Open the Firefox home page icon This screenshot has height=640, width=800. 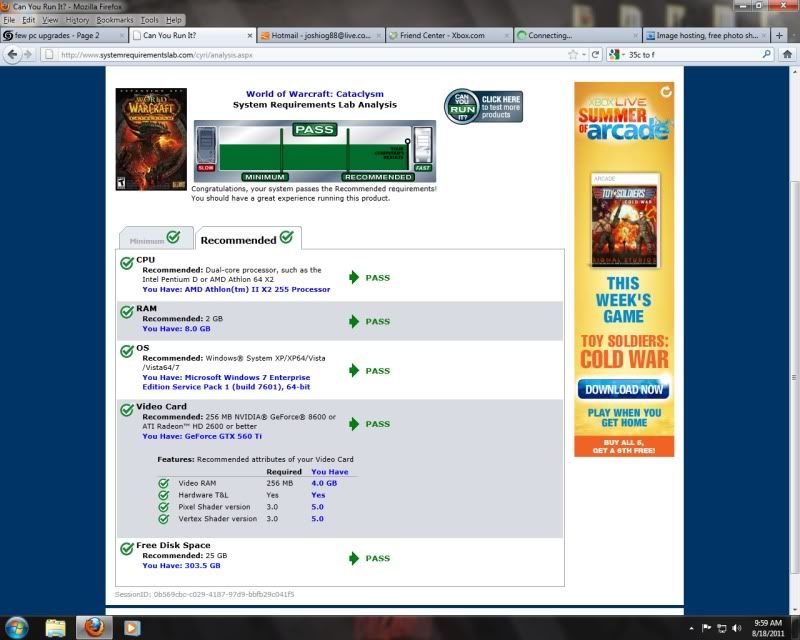pos(787,54)
